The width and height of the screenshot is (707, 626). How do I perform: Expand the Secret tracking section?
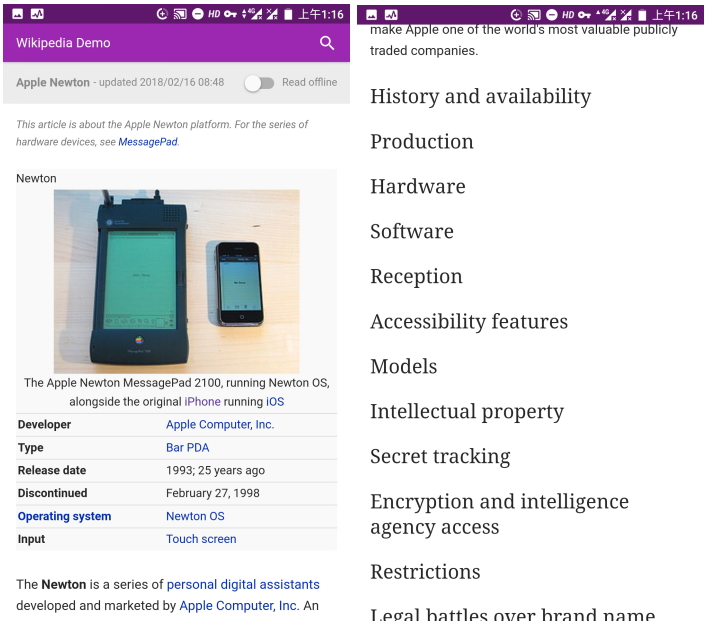[441, 456]
